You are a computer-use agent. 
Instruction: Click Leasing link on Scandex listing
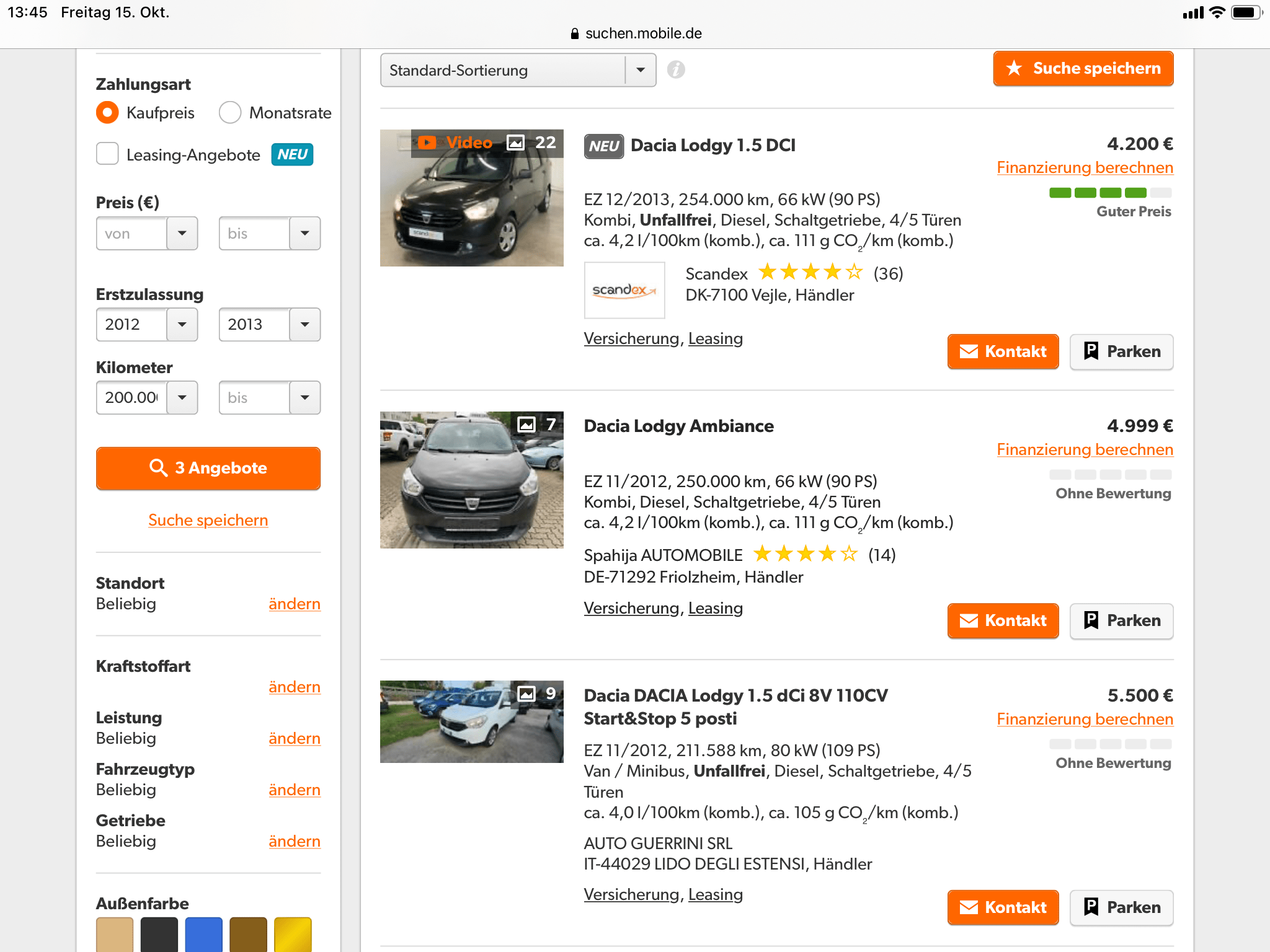click(x=715, y=338)
